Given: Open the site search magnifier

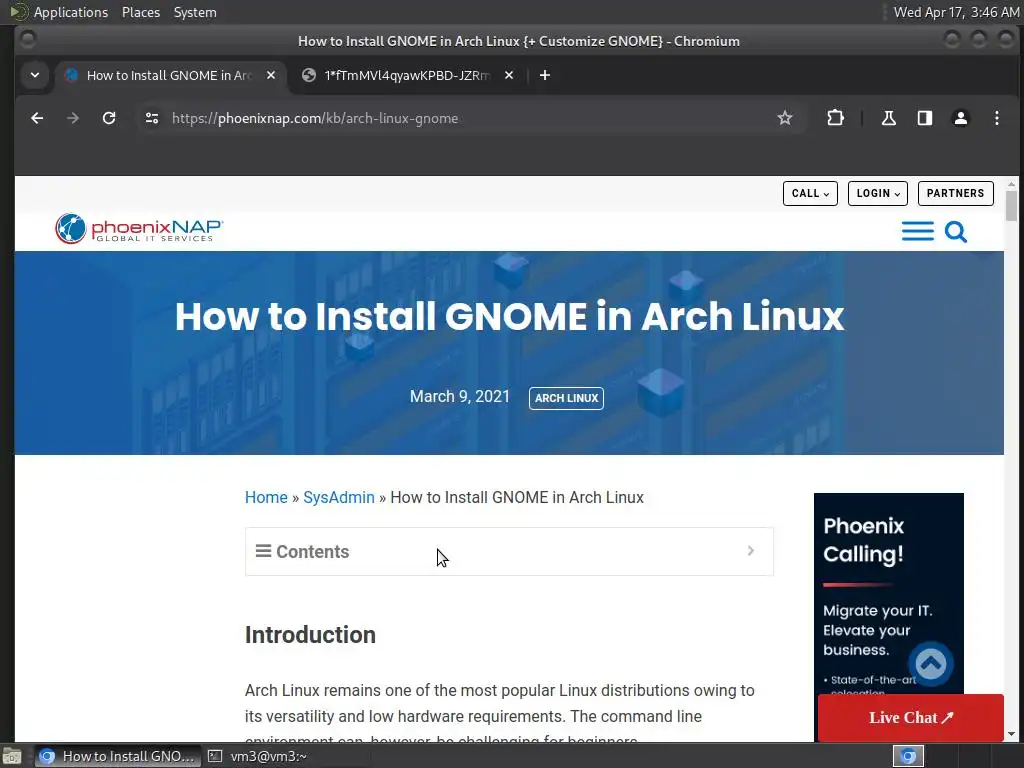Looking at the screenshot, I should [955, 231].
